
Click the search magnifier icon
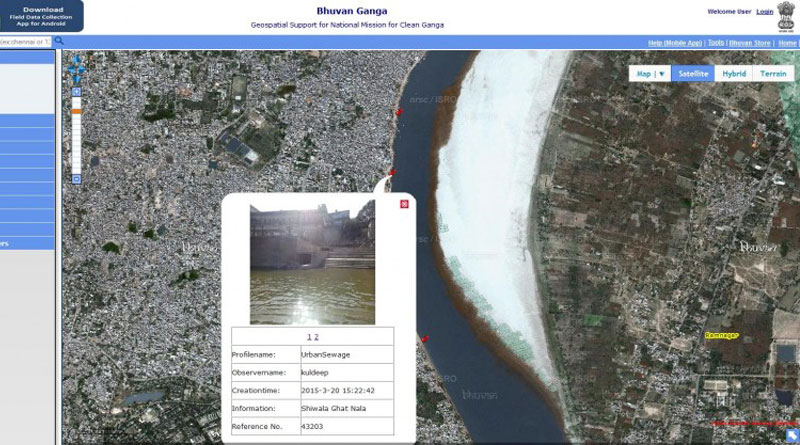pyautogui.click(x=59, y=41)
